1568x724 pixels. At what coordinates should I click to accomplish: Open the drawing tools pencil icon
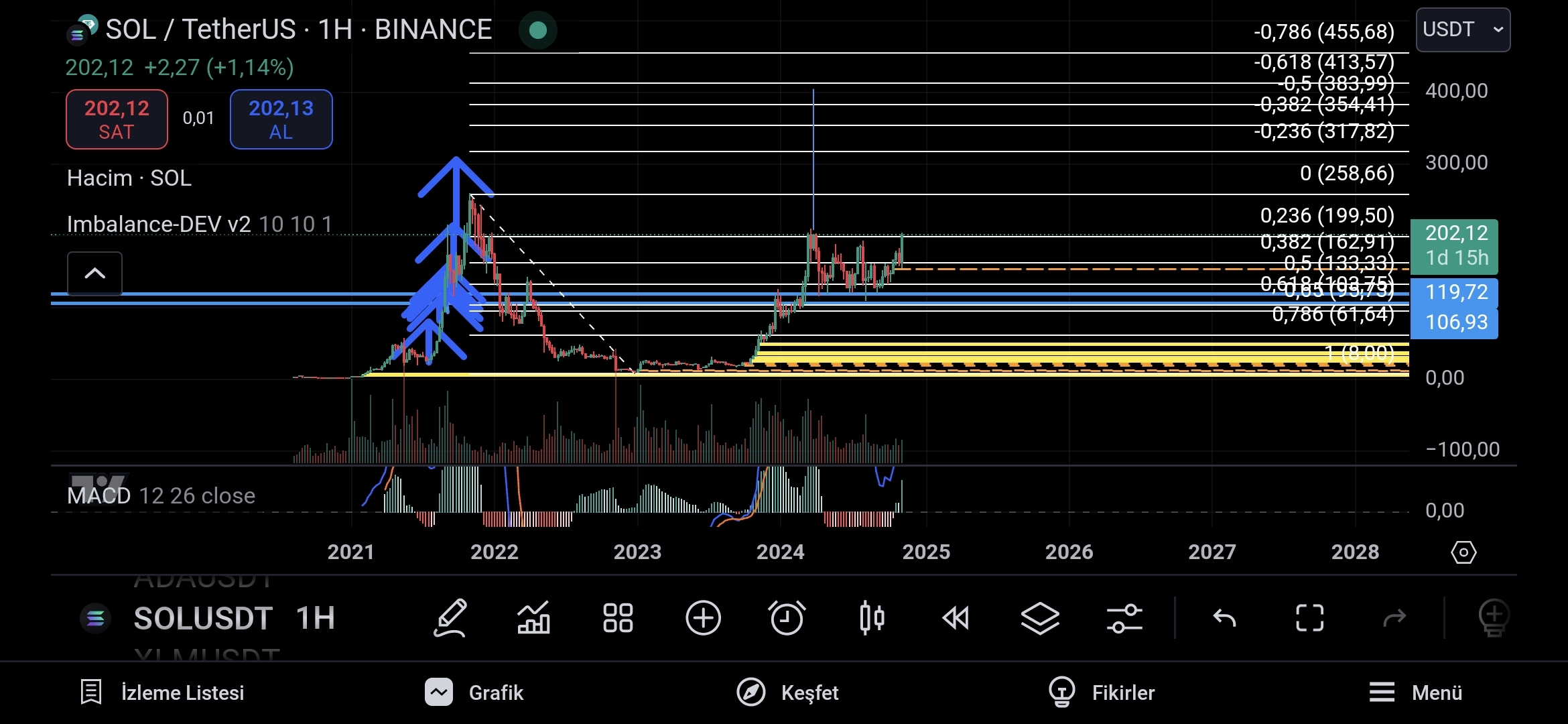point(450,617)
